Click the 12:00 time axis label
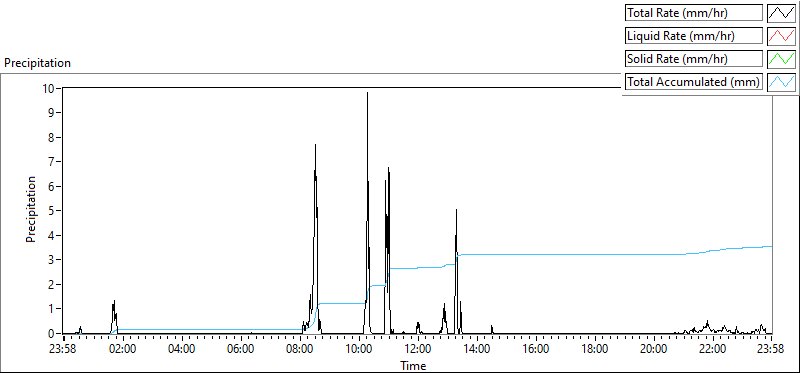Screen dimensions: 800x373 [418, 350]
